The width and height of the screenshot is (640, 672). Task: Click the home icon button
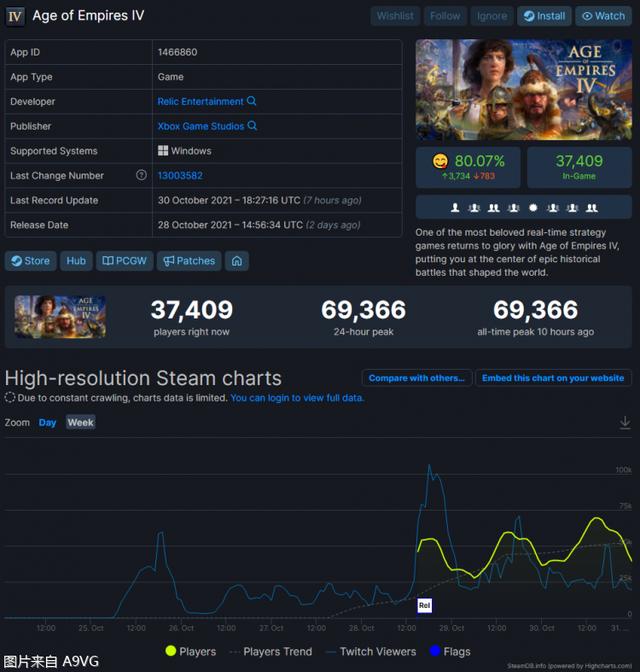tap(237, 261)
